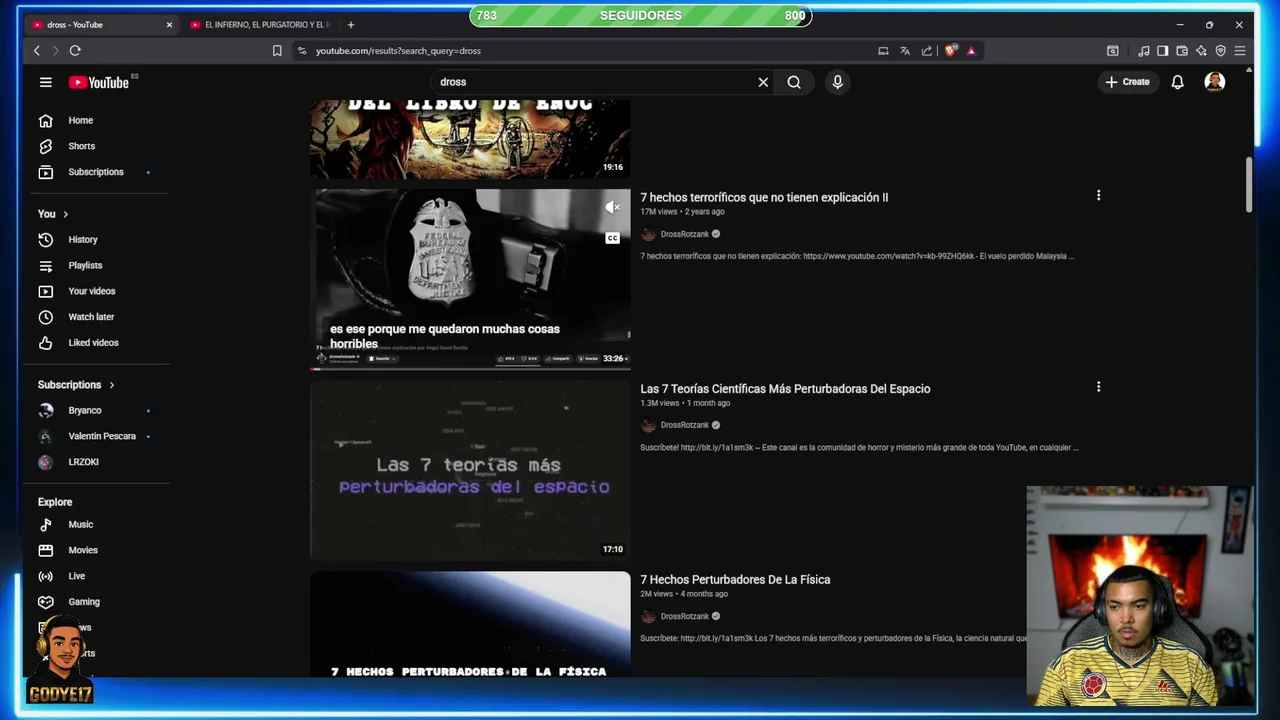Open Brave Shields lion icon
Image resolution: width=1280 pixels, height=720 pixels.
[950, 50]
